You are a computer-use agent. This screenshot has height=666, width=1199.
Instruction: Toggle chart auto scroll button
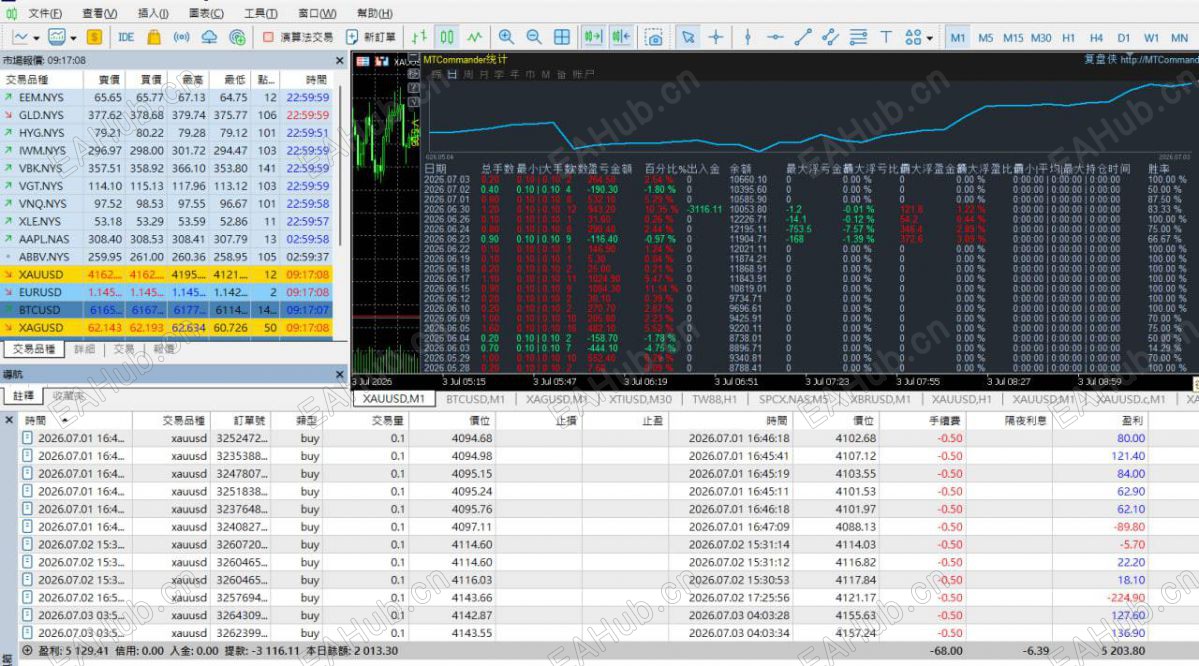click(x=593, y=37)
